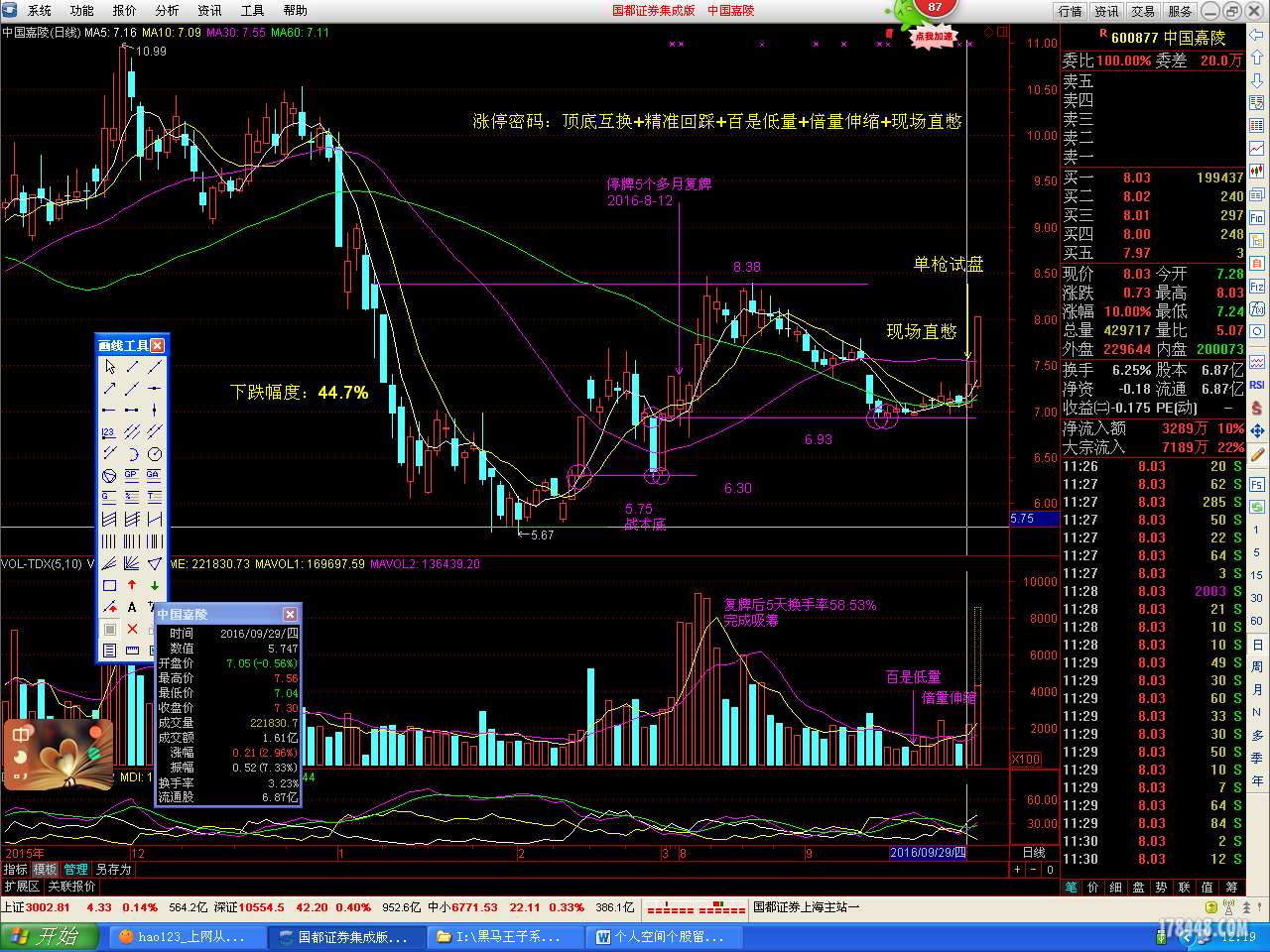Image resolution: width=1270 pixels, height=952 pixels.
Task: Select the 年 yearly period in sidebar
Action: point(1257,780)
